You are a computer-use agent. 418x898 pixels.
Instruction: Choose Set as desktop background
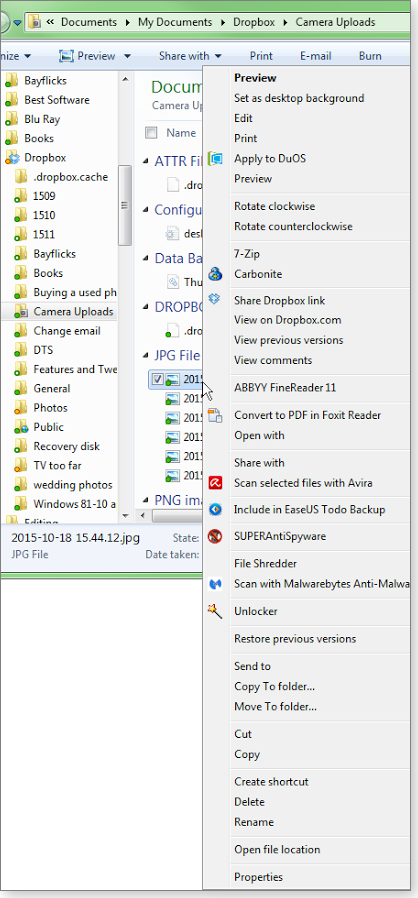point(299,98)
